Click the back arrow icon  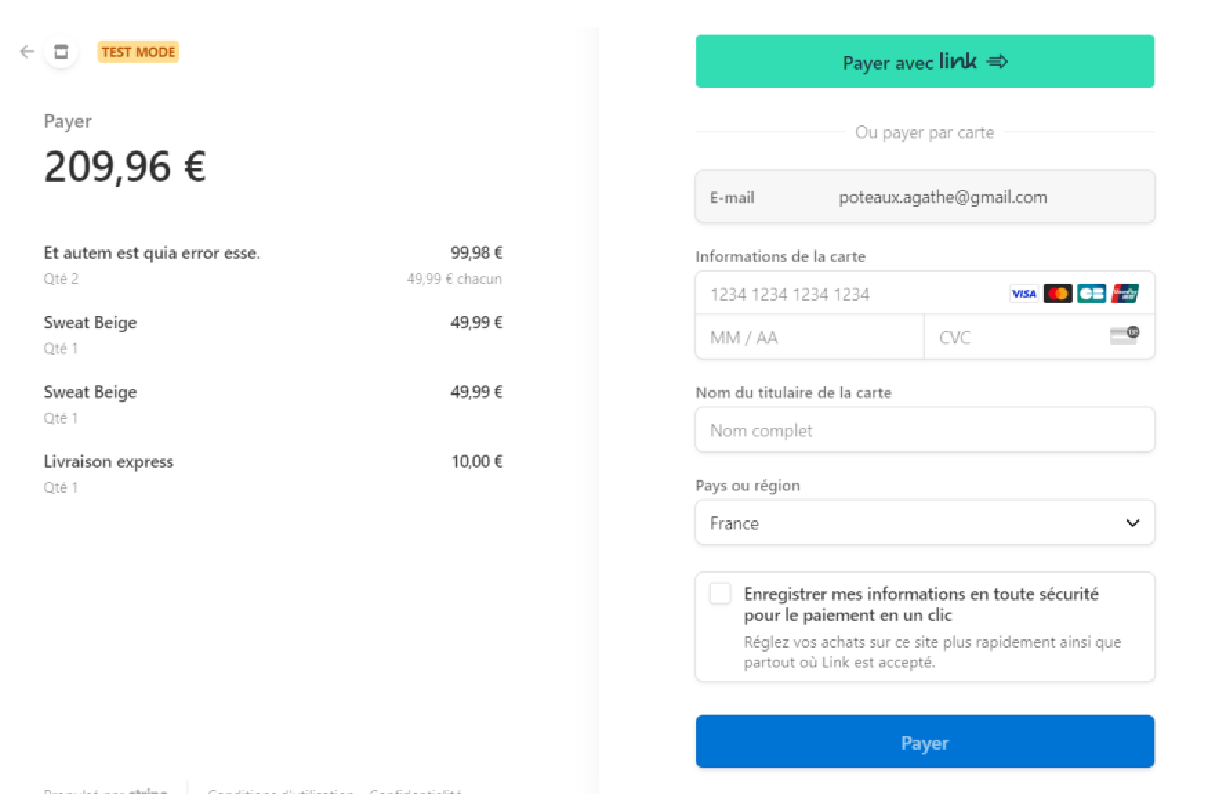[27, 51]
